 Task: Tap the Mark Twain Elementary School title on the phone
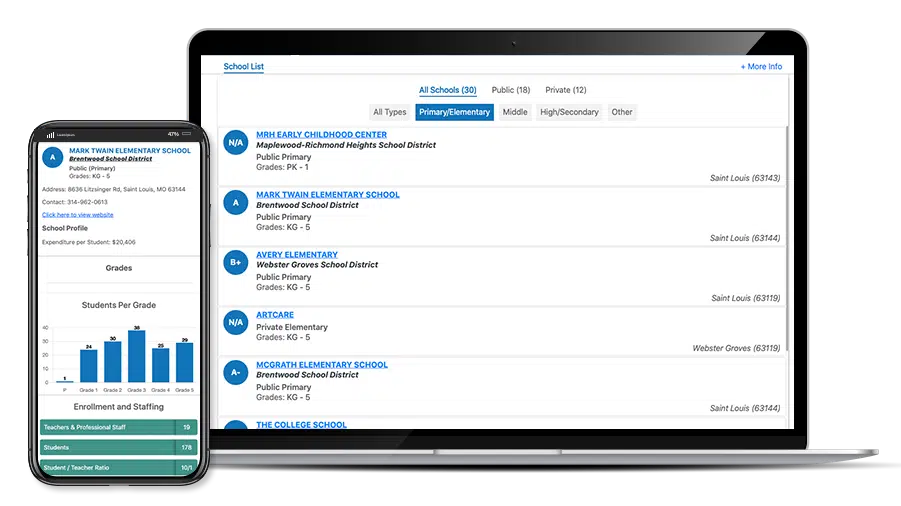tap(130, 150)
